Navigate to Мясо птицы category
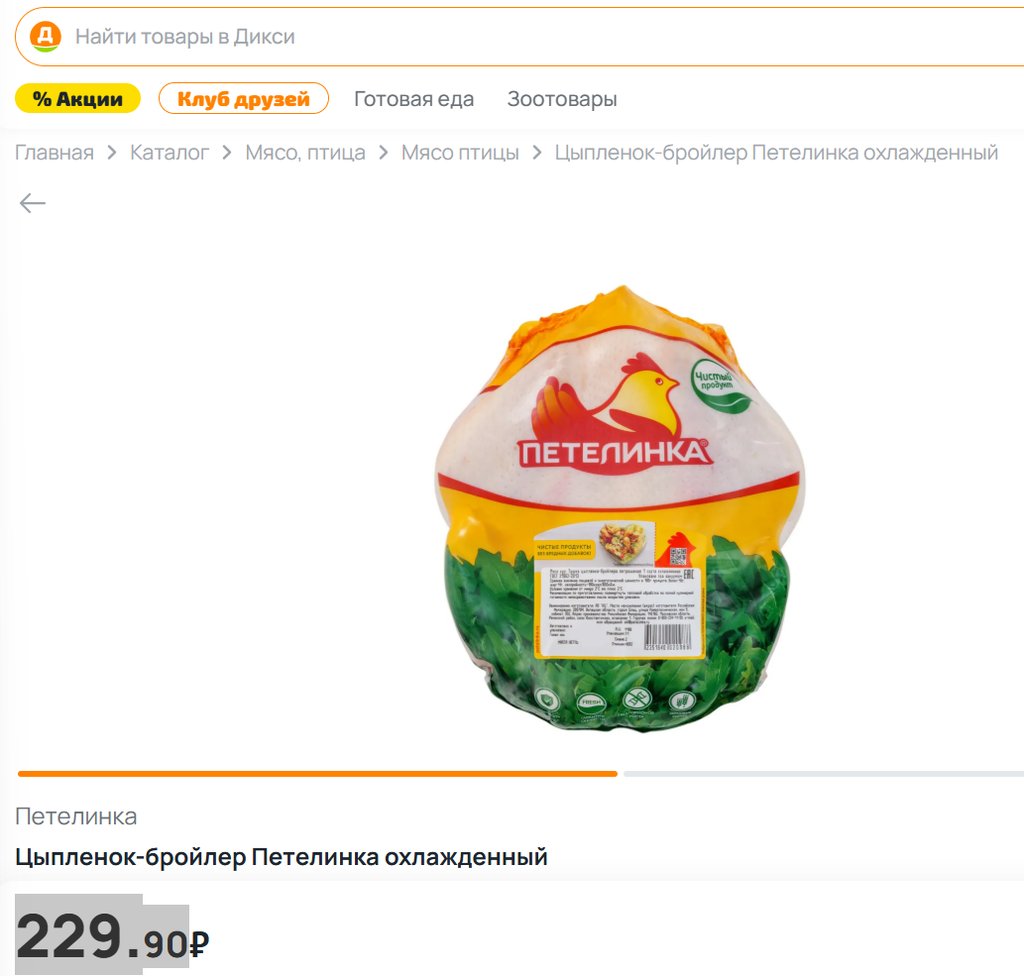This screenshot has width=1024, height=976. 460,153
